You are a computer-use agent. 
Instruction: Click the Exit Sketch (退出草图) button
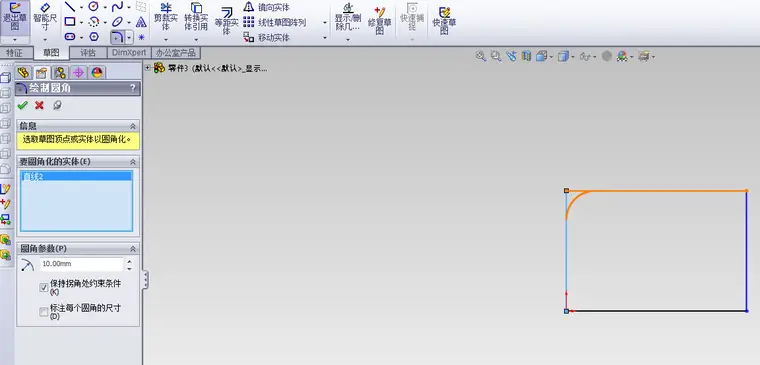pos(15,17)
